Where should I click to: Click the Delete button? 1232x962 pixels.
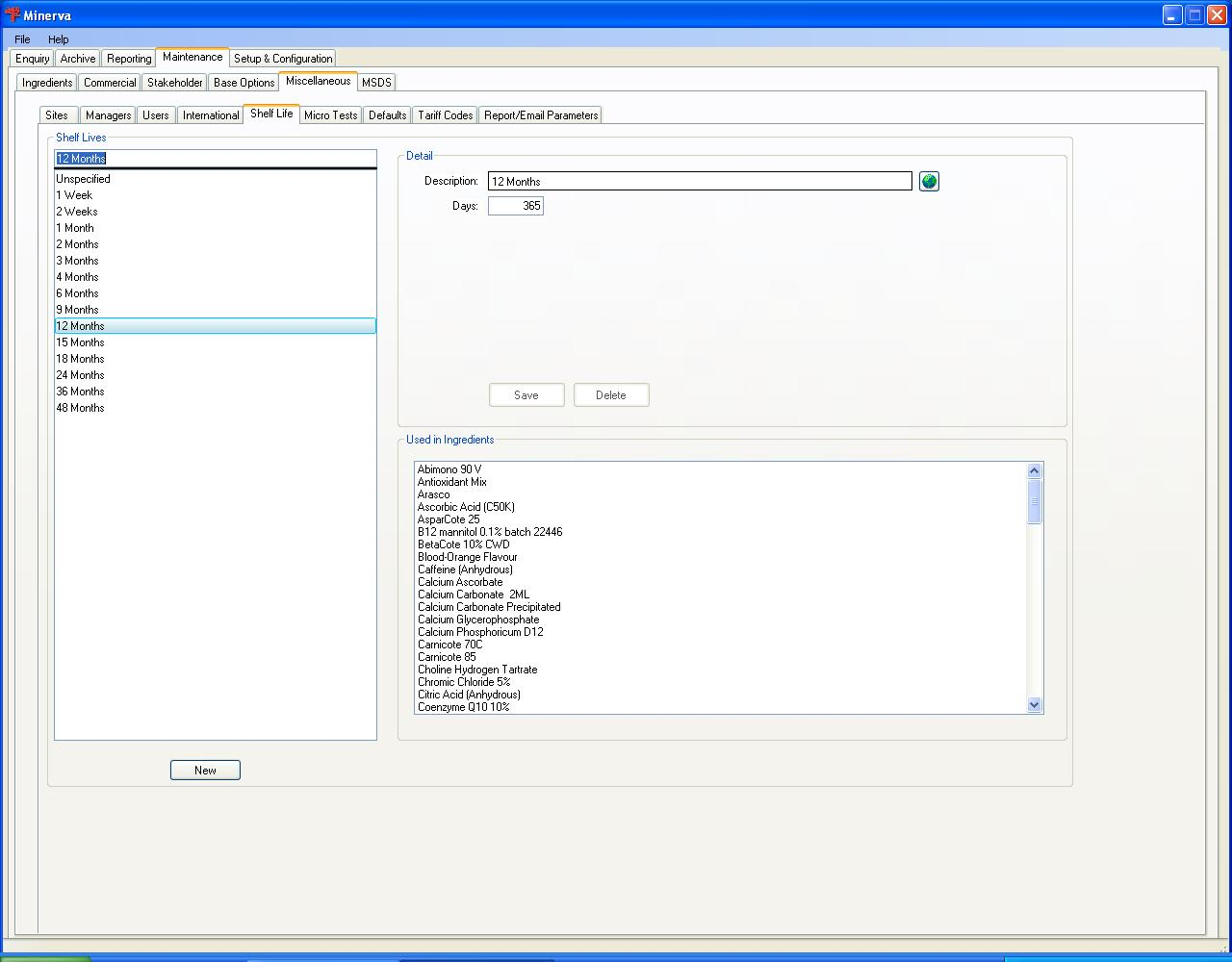[611, 395]
